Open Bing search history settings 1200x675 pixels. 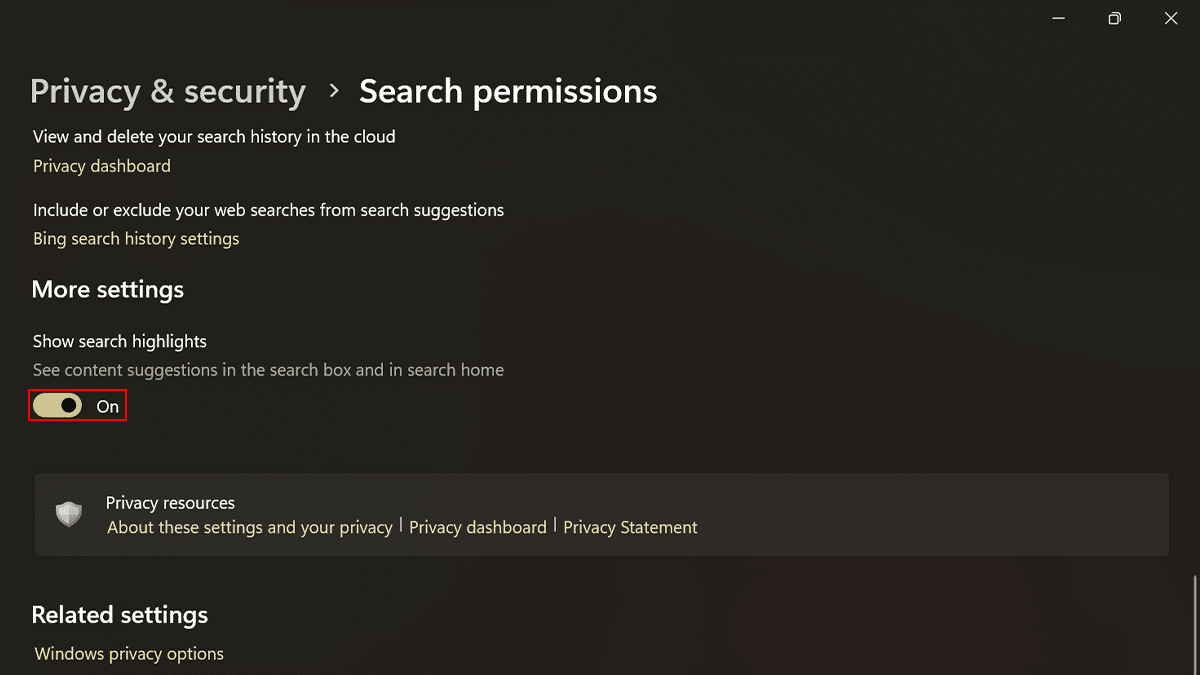click(136, 239)
